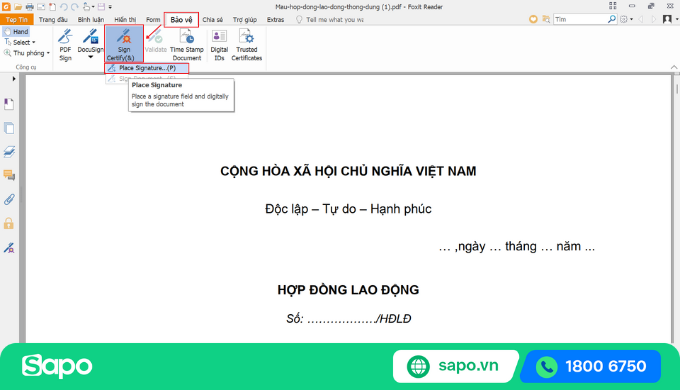
Task: Click the ngày … tháng … năm date line
Action: tap(517, 246)
